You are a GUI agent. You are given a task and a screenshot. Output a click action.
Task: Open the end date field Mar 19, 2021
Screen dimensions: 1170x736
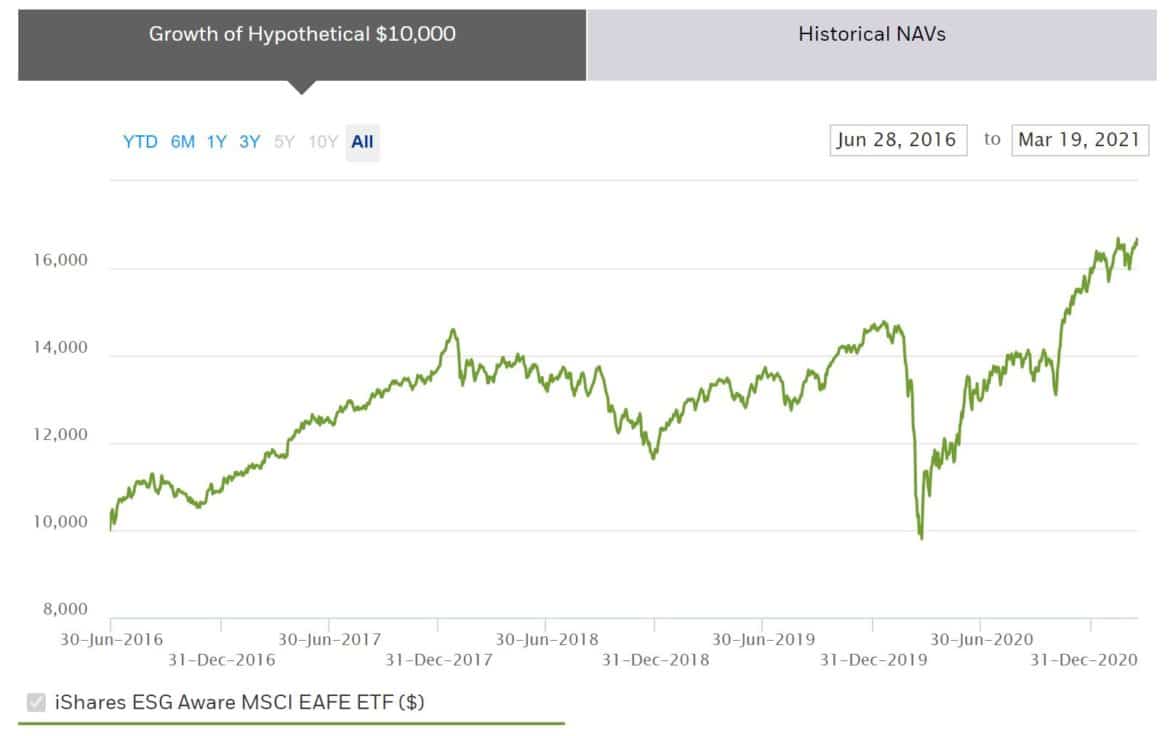1079,140
